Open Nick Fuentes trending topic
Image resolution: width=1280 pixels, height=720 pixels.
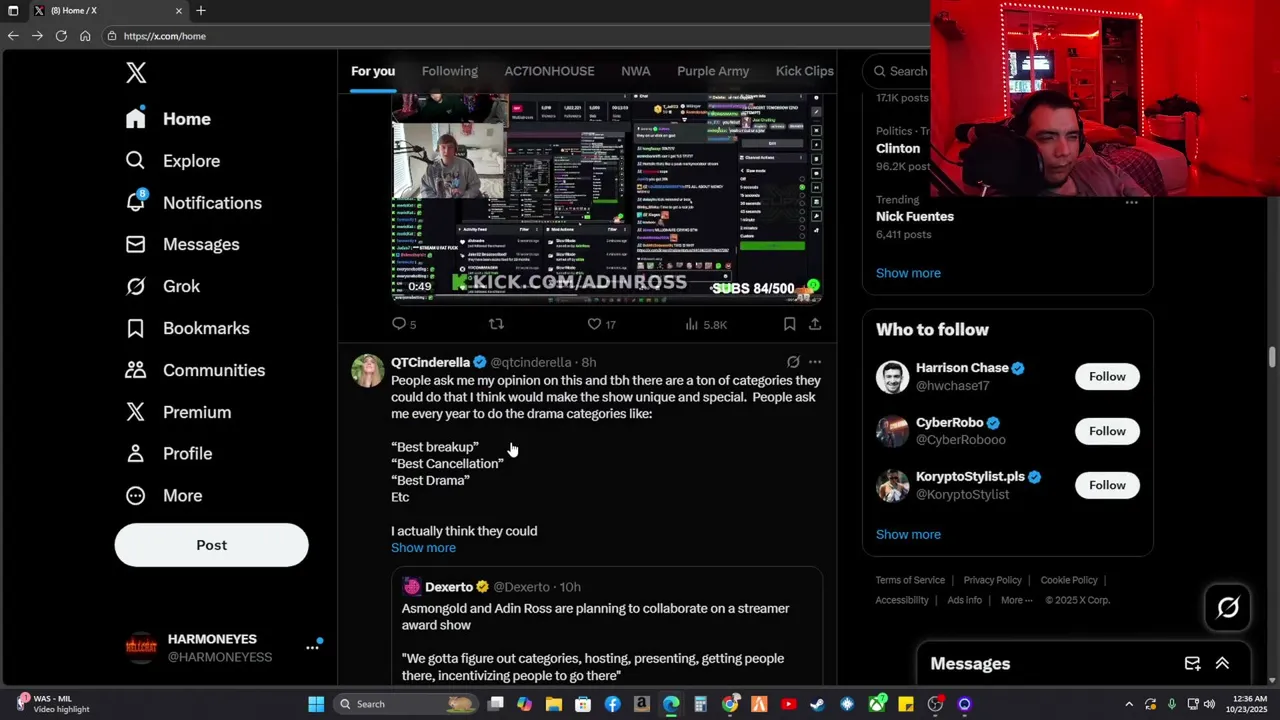point(915,216)
